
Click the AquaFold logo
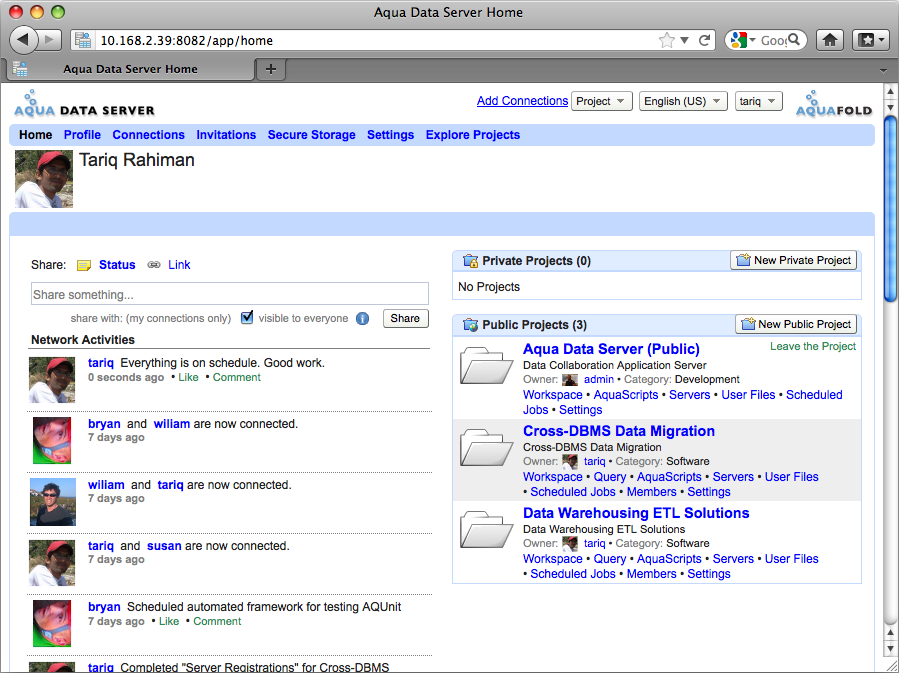(834, 104)
